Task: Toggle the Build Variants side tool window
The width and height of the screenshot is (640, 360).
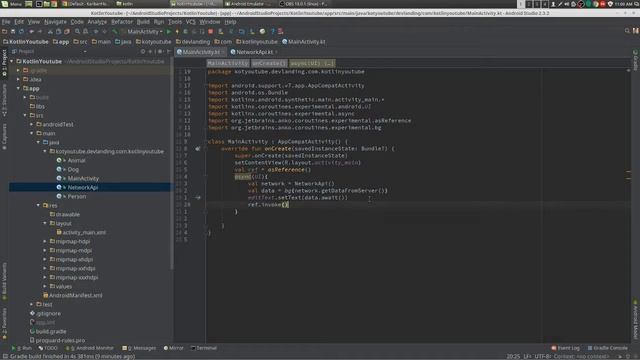Action: pos(4,281)
